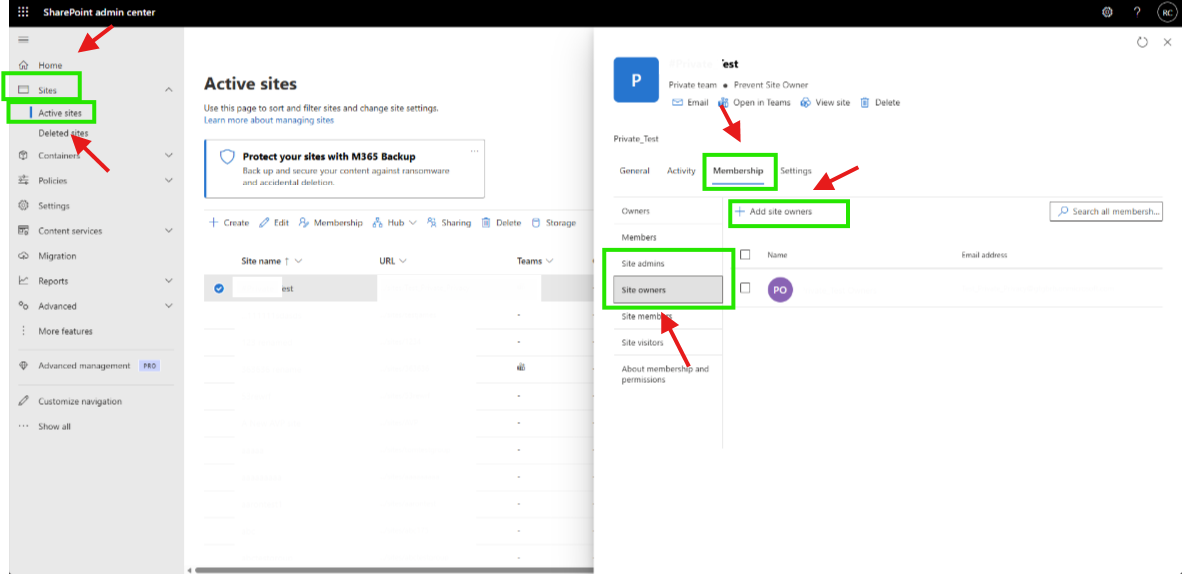Viewport: 1182px width, 574px height.
Task: Click Open in Teams button
Action: tap(755, 103)
